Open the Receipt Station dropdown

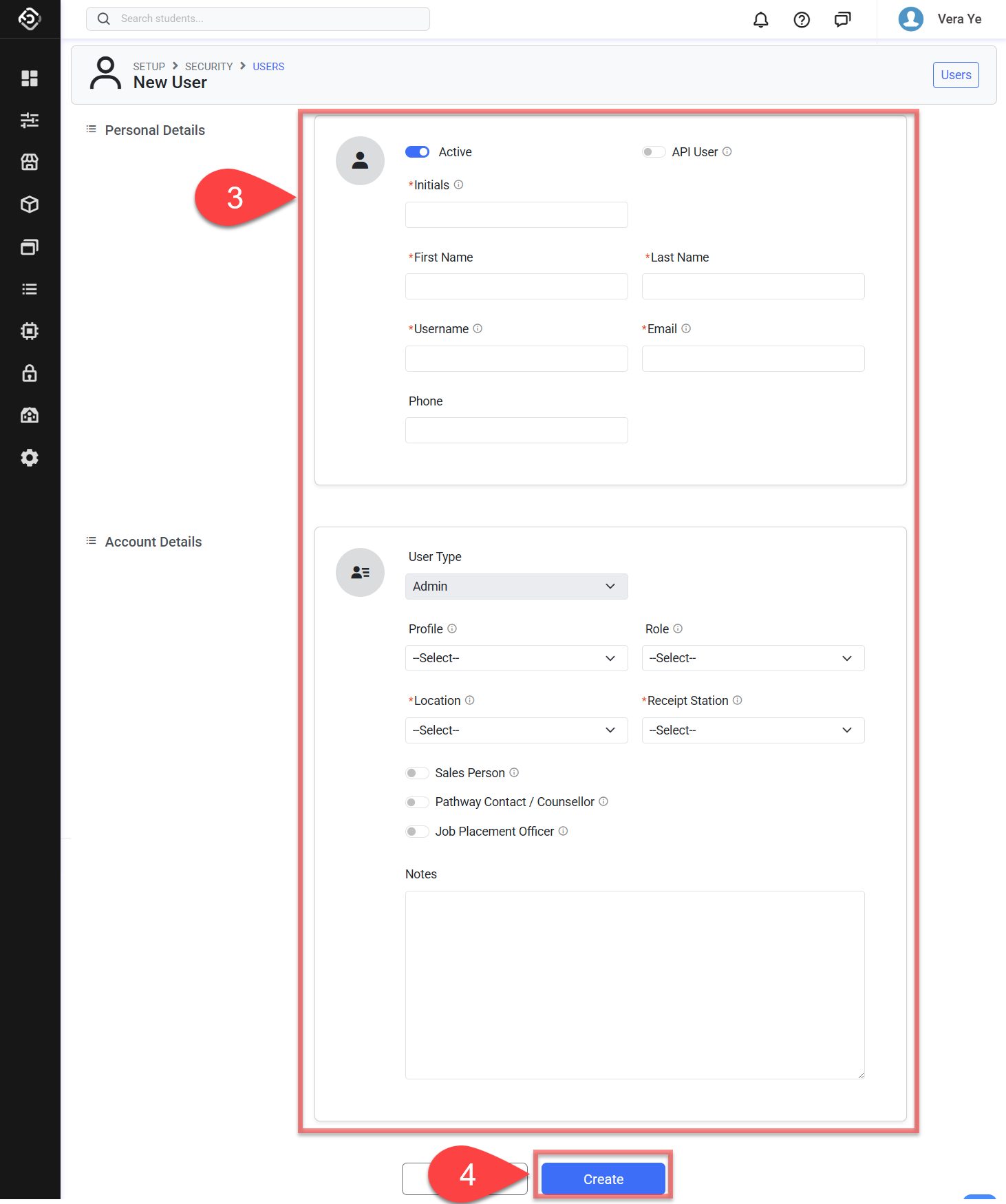point(753,730)
